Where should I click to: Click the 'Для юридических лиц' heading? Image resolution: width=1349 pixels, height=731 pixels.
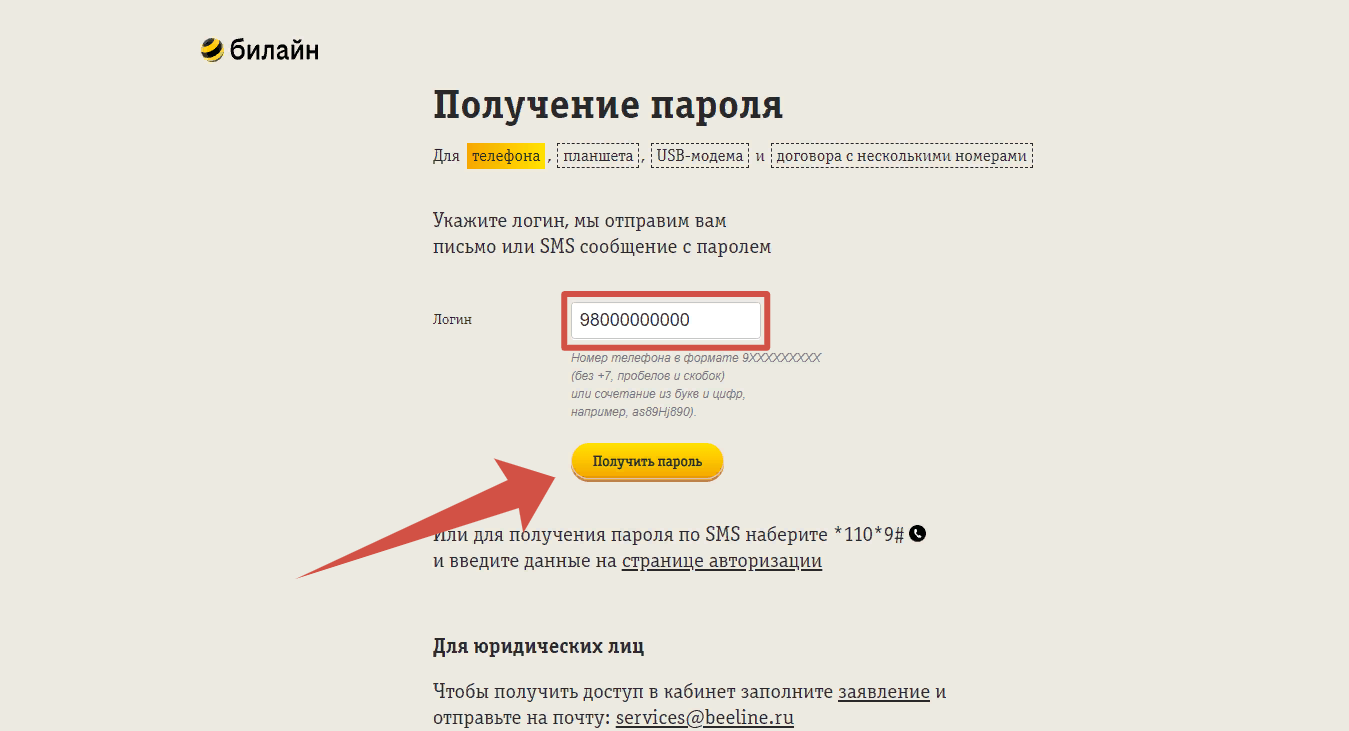[x=538, y=646]
